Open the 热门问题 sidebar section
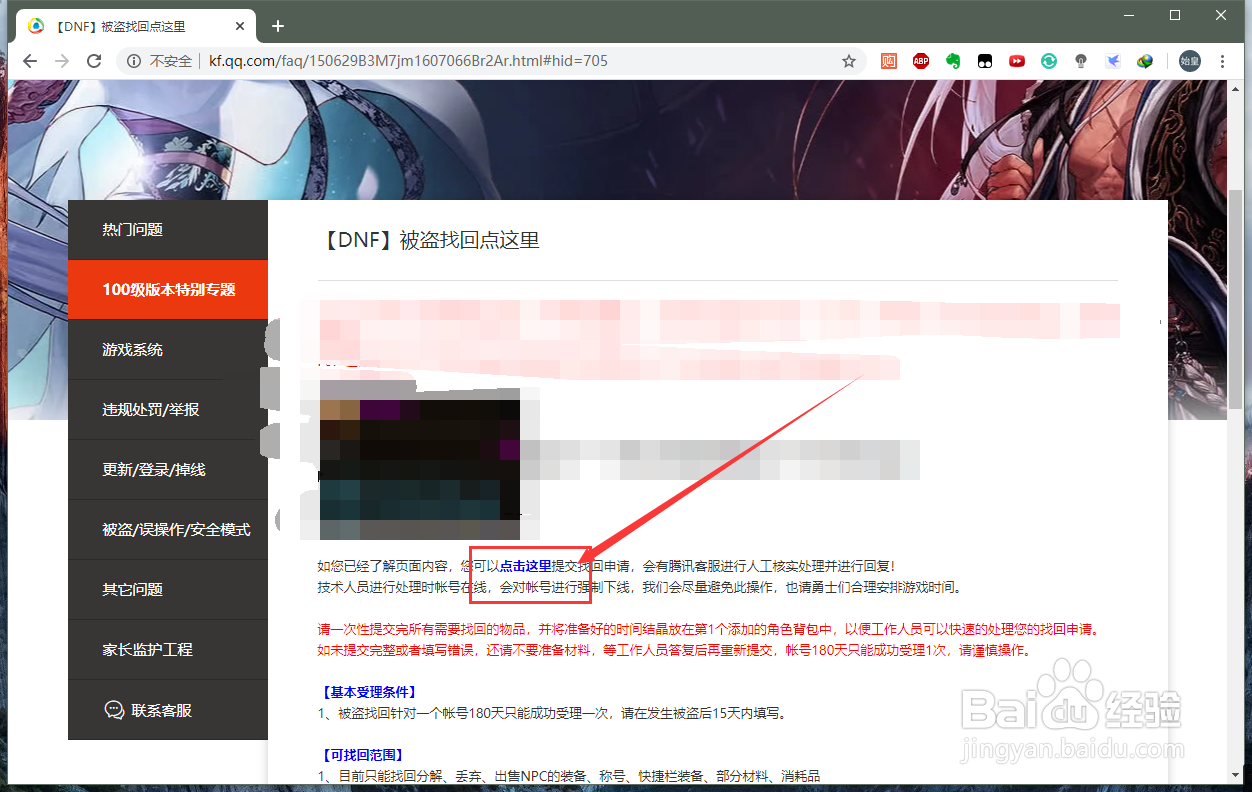This screenshot has height=792, width=1252. click(168, 230)
